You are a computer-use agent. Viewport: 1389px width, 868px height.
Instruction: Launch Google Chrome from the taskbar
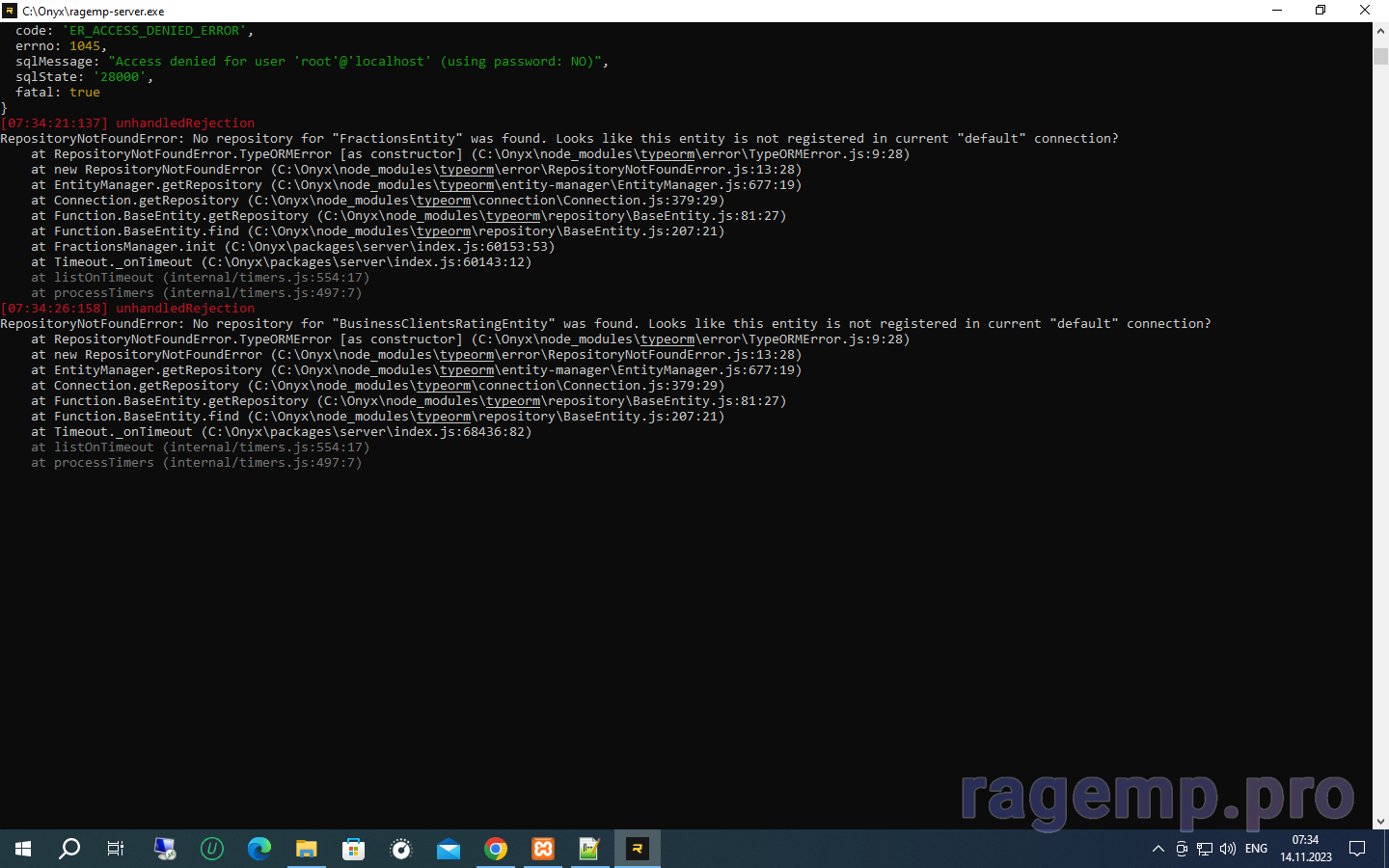coord(496,849)
